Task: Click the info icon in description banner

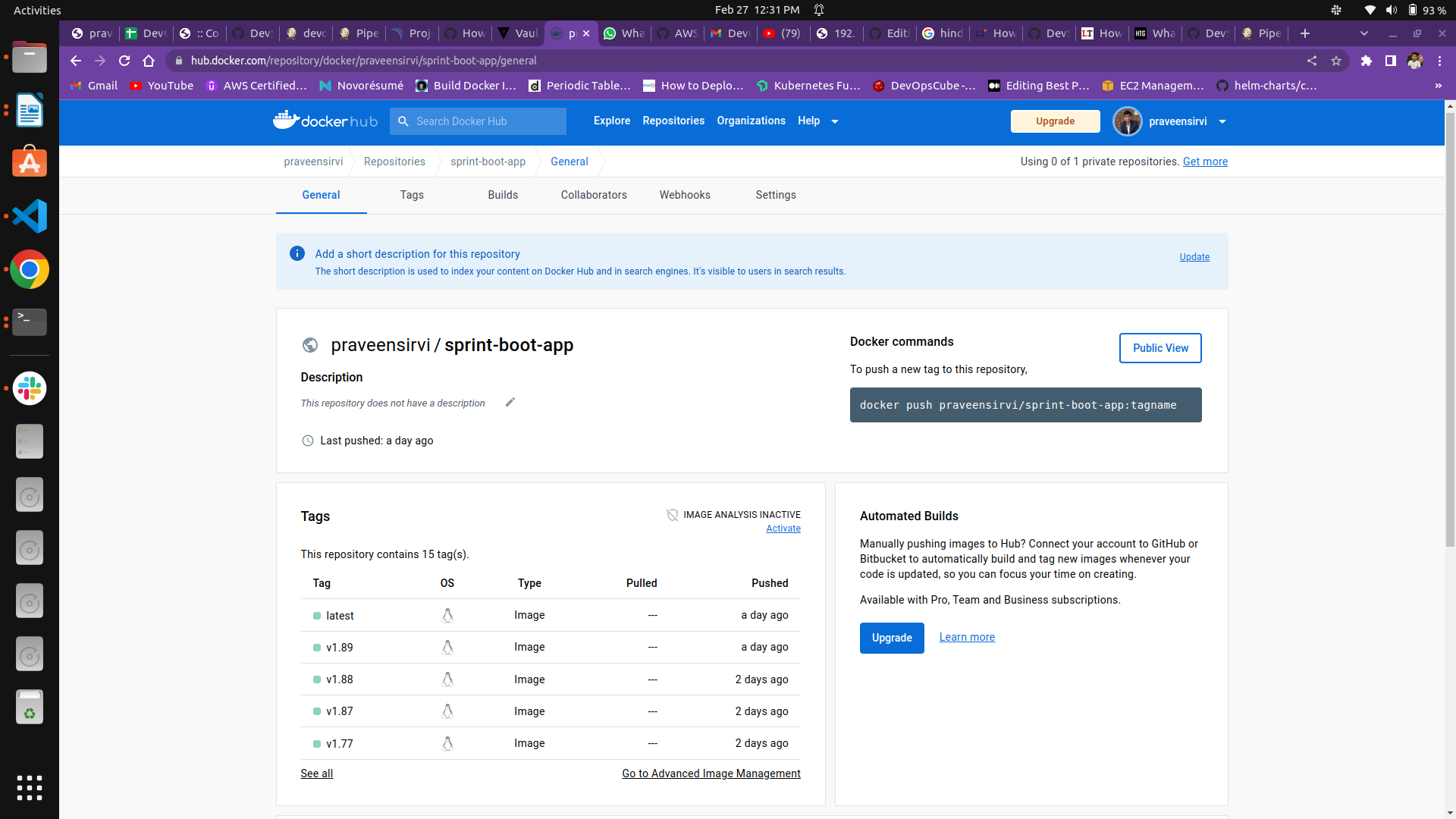Action: click(297, 254)
